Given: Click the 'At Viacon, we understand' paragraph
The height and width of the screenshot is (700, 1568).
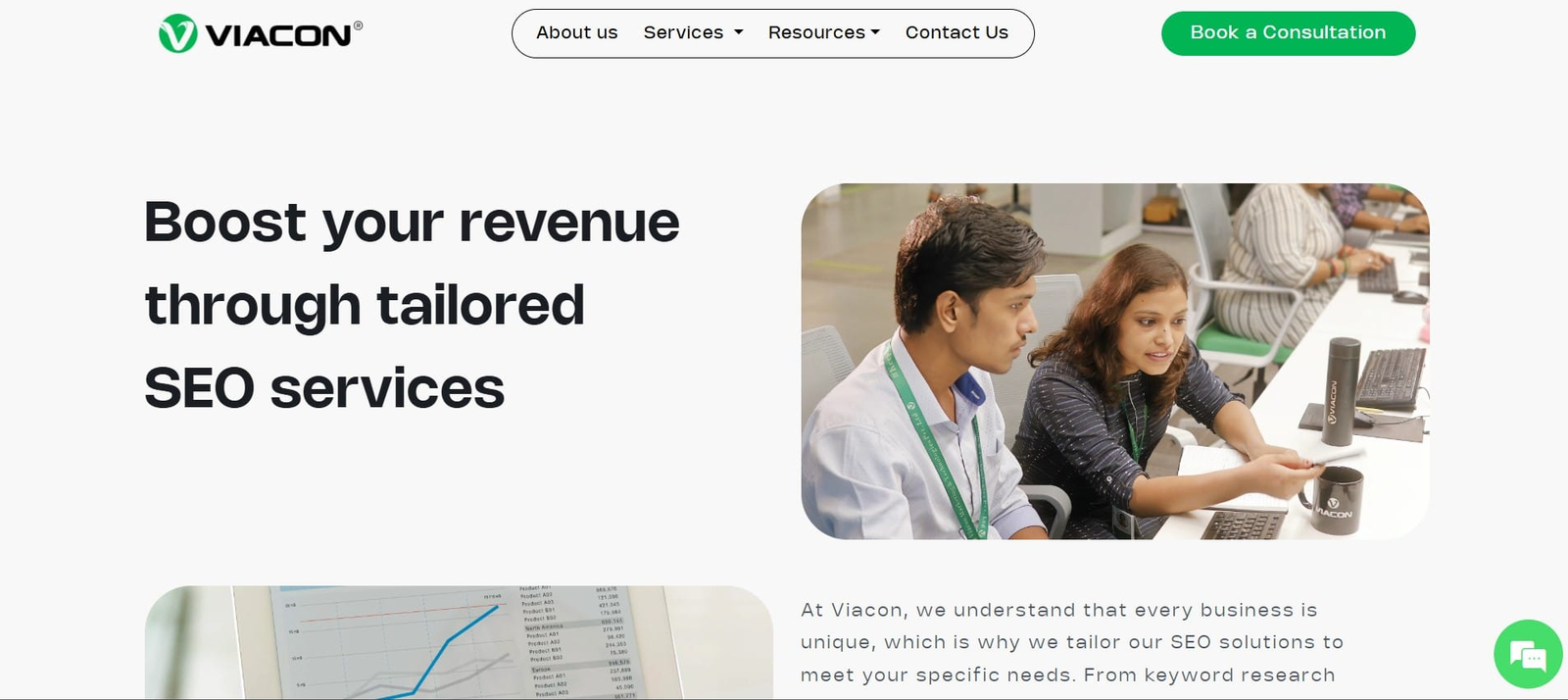Looking at the screenshot, I should click(1072, 642).
